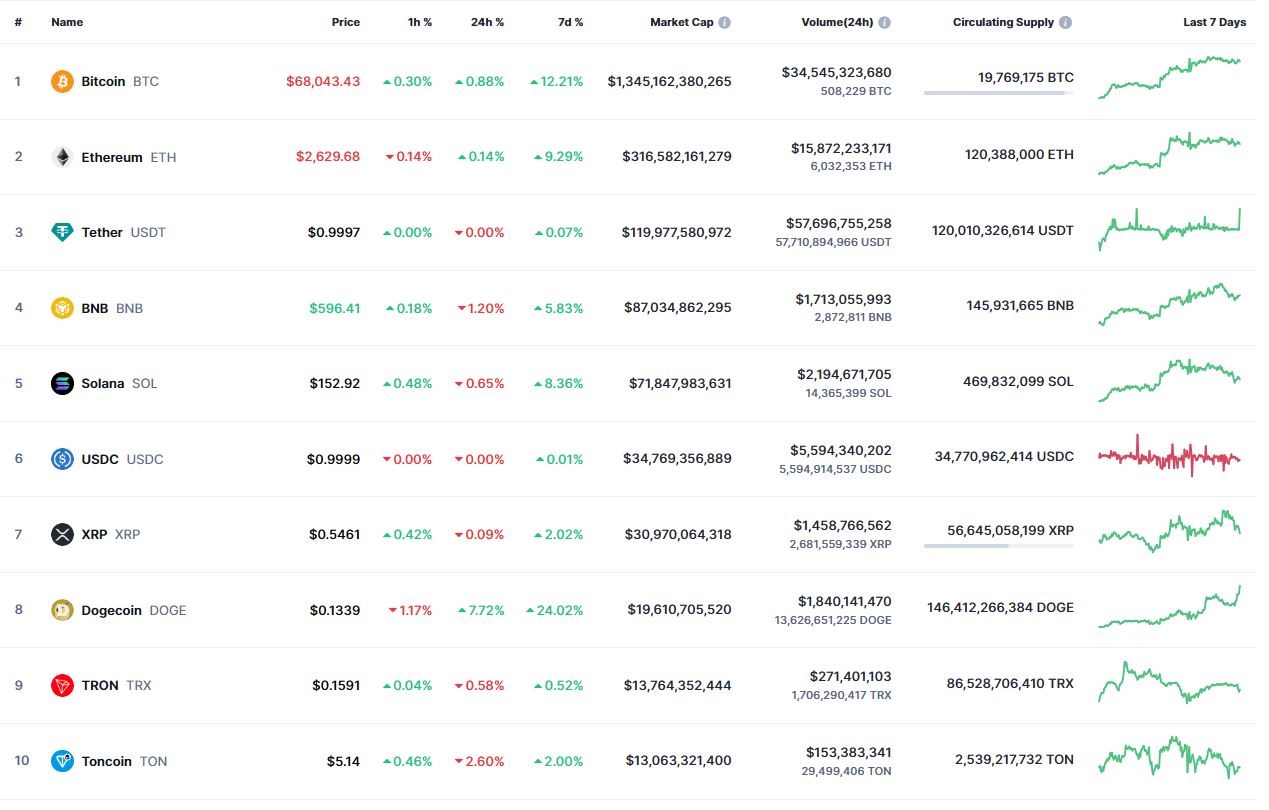Click BNB's market cap value
1269x810 pixels.
coord(677,307)
